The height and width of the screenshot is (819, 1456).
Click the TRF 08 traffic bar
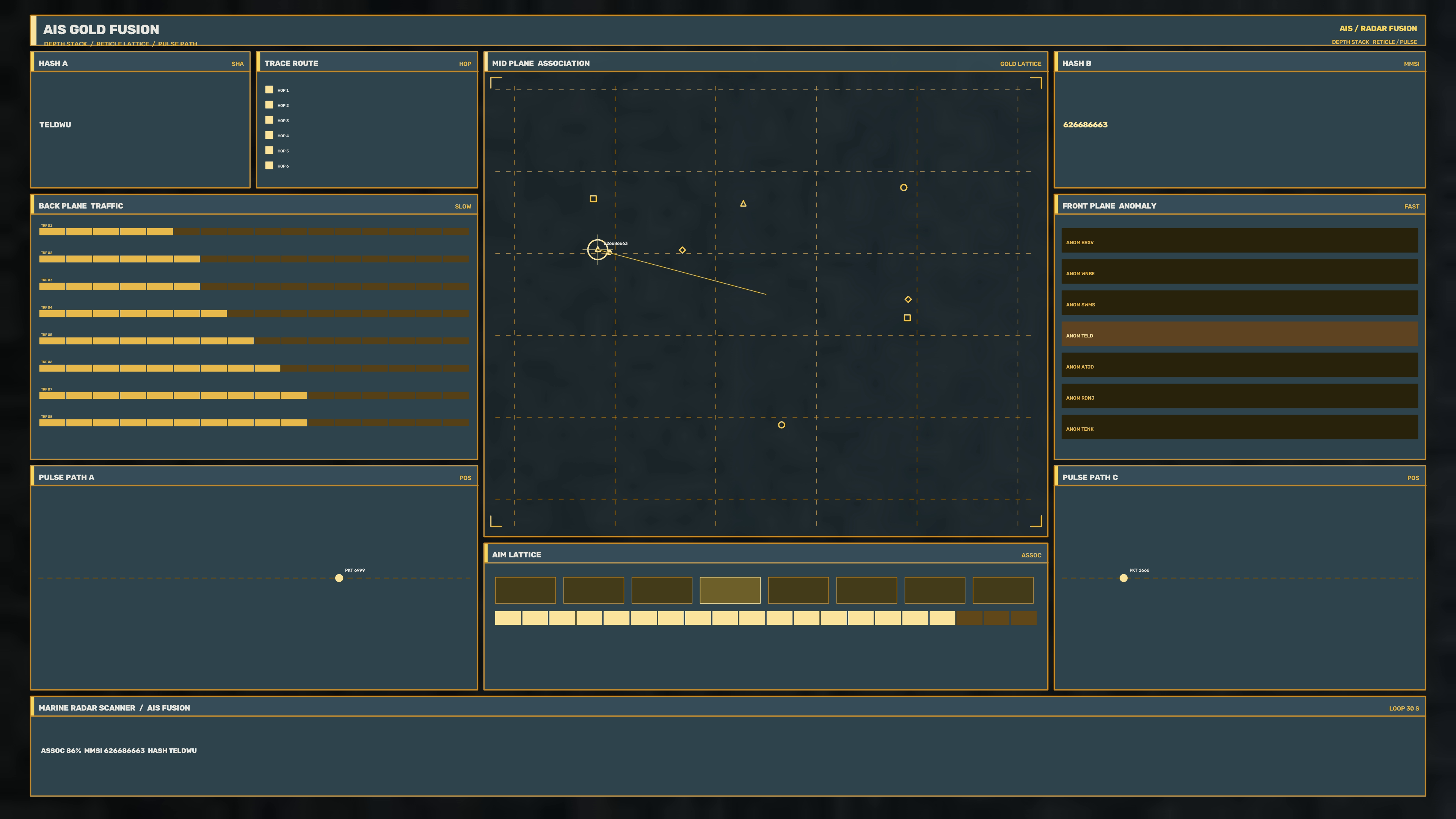click(254, 423)
